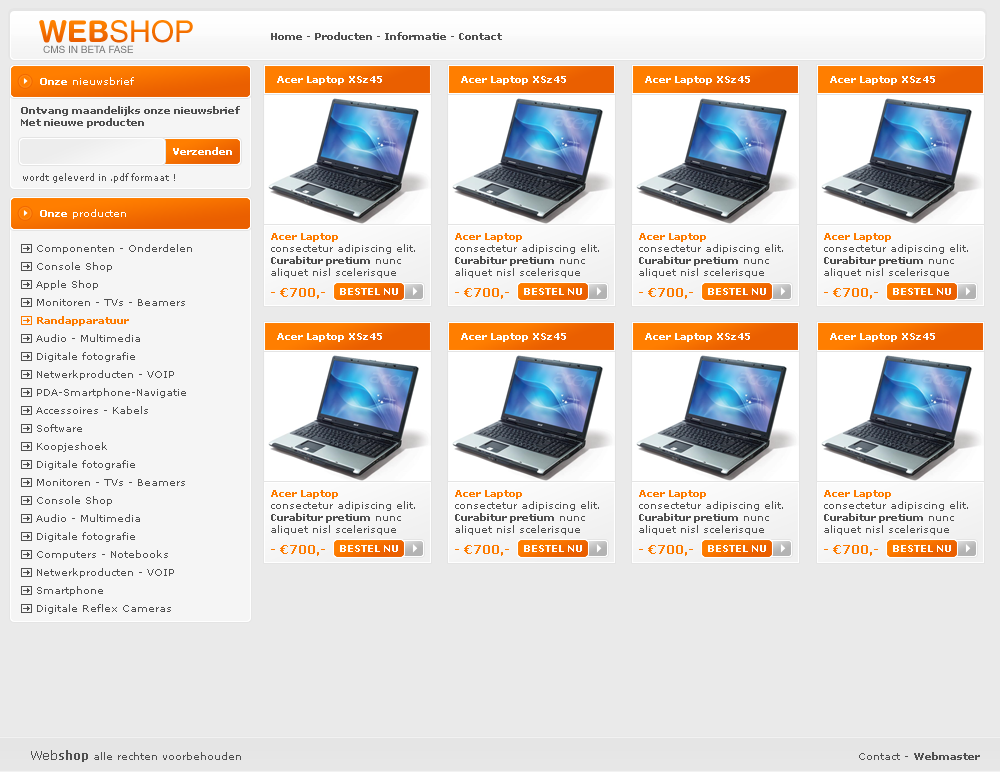
Task: Click the Webmaster link in the footer
Action: pos(946,756)
